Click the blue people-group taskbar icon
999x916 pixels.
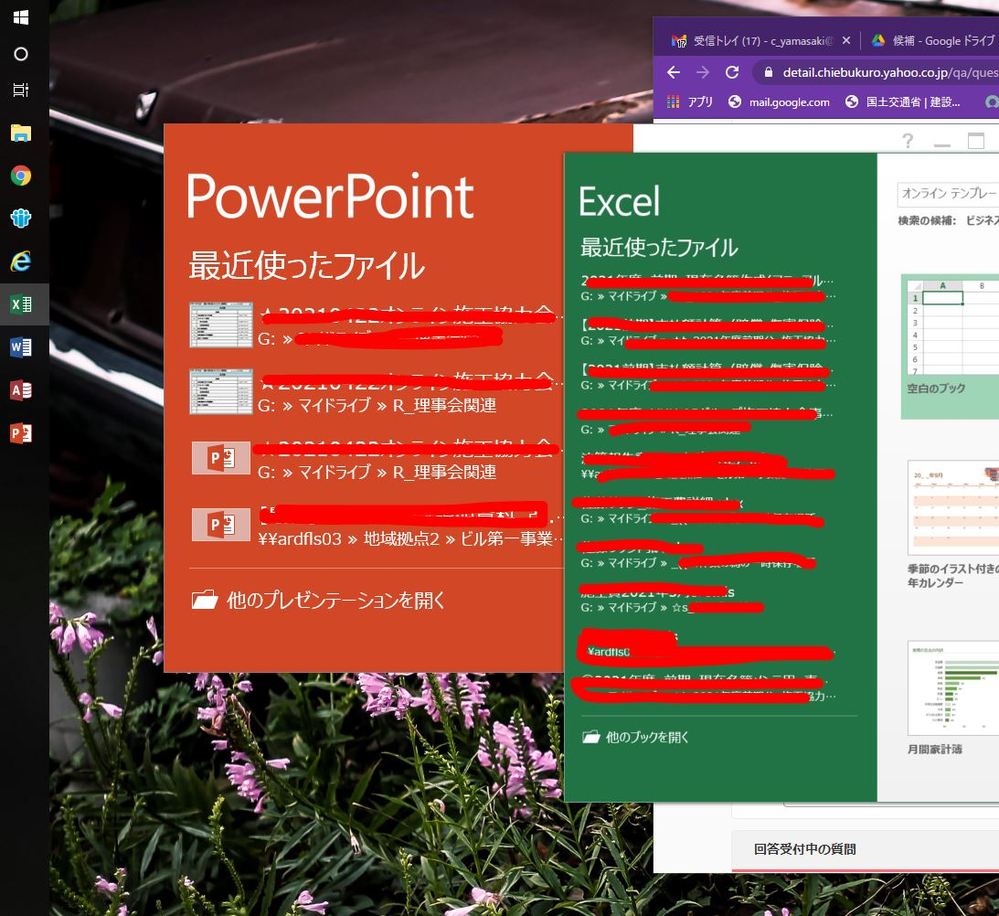pyautogui.click(x=21, y=218)
